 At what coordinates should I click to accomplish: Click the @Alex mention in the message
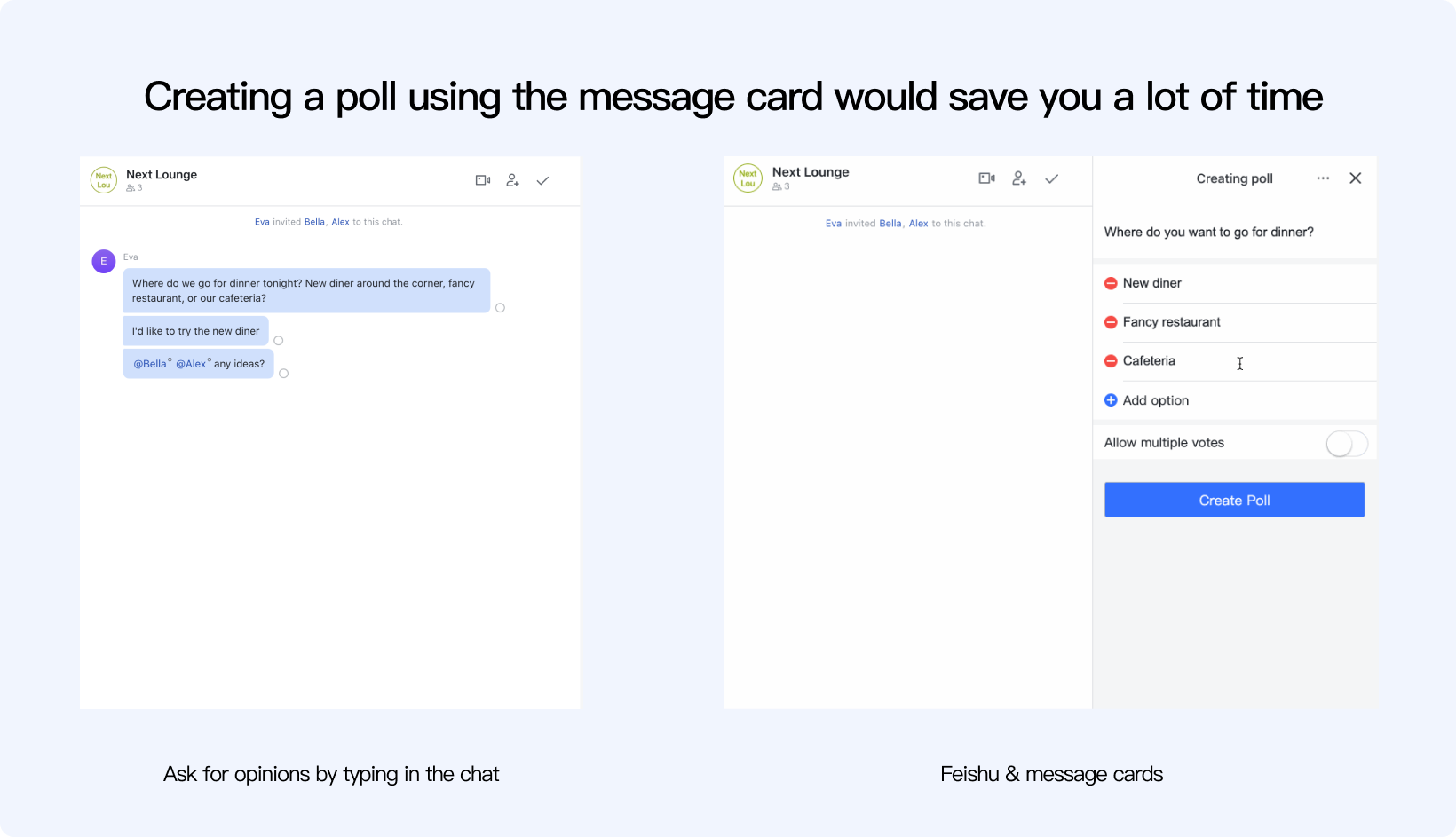tap(191, 364)
